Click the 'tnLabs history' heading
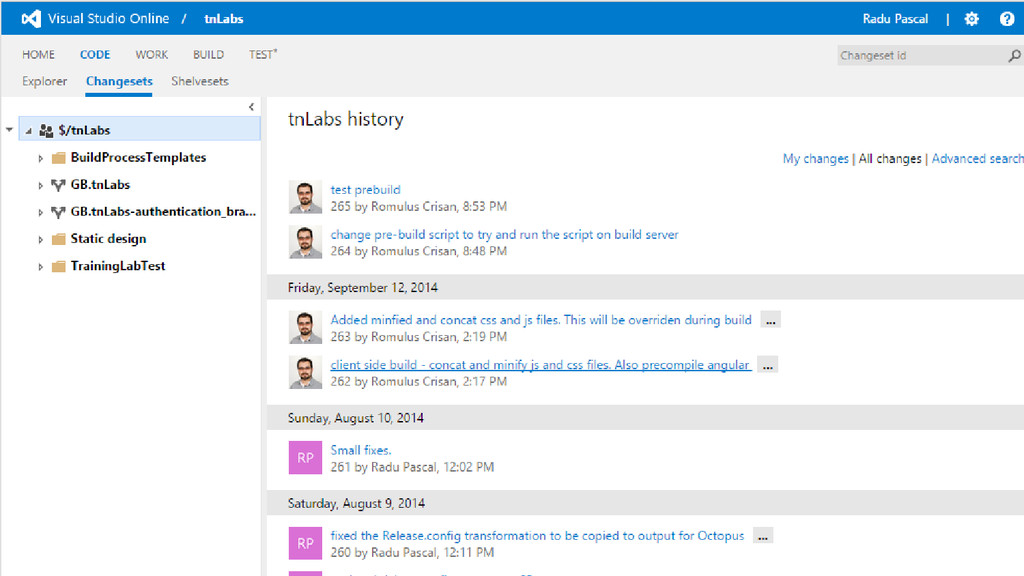This screenshot has width=1024, height=576. point(345,120)
